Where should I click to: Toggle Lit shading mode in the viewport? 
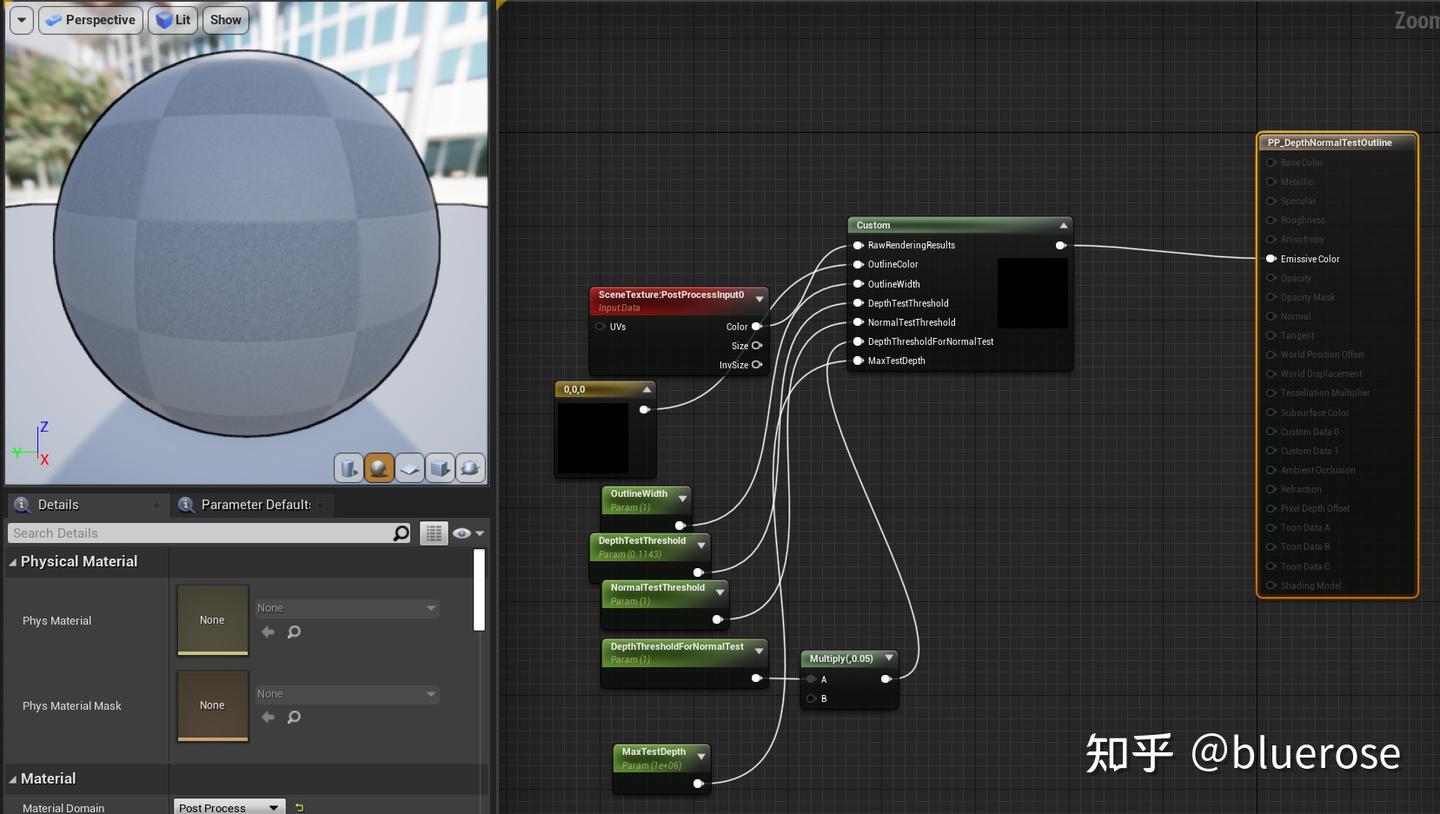pos(172,19)
